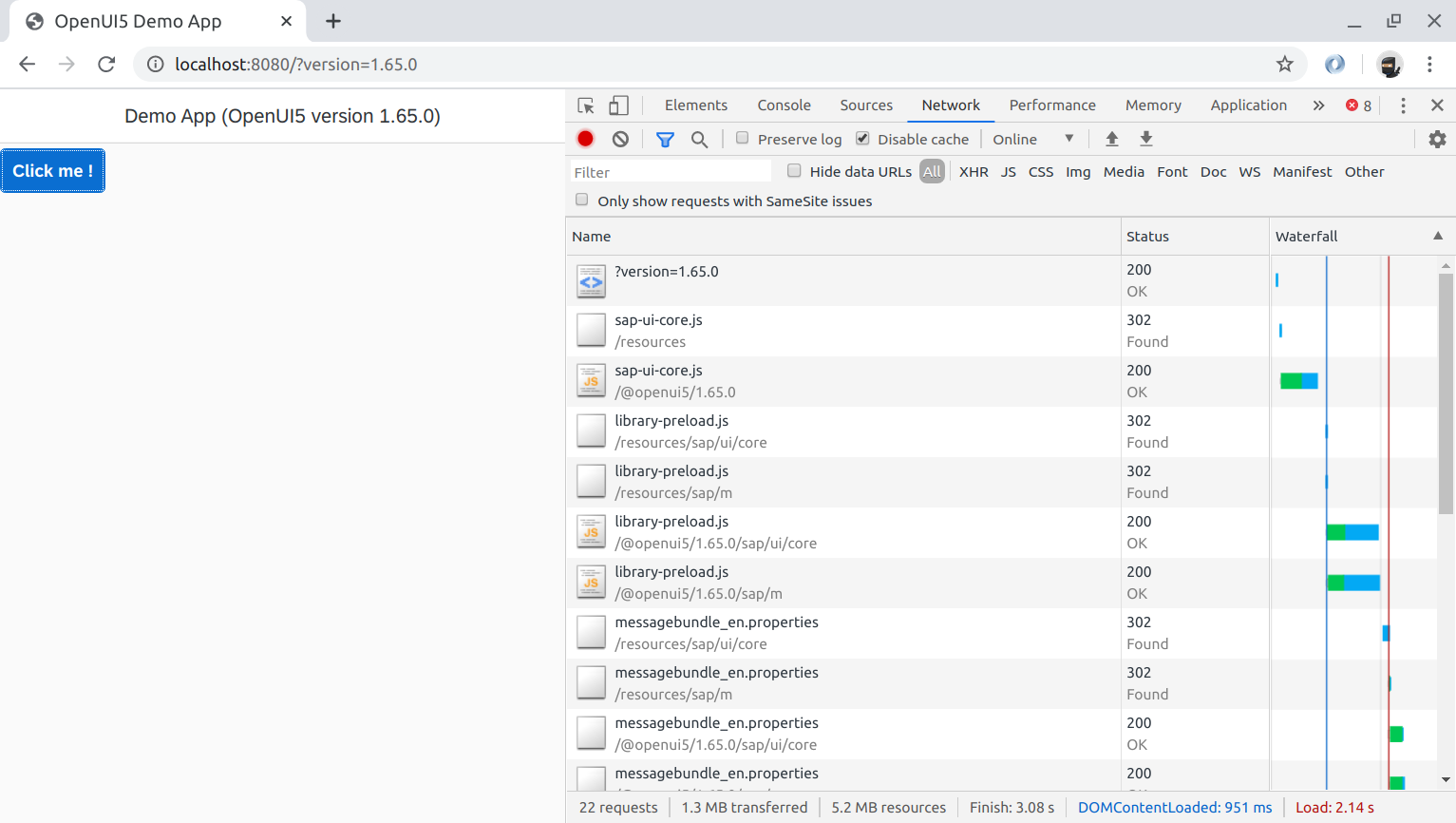Export HAR with the download arrow
This screenshot has width=1456, height=823.
pos(1146,139)
